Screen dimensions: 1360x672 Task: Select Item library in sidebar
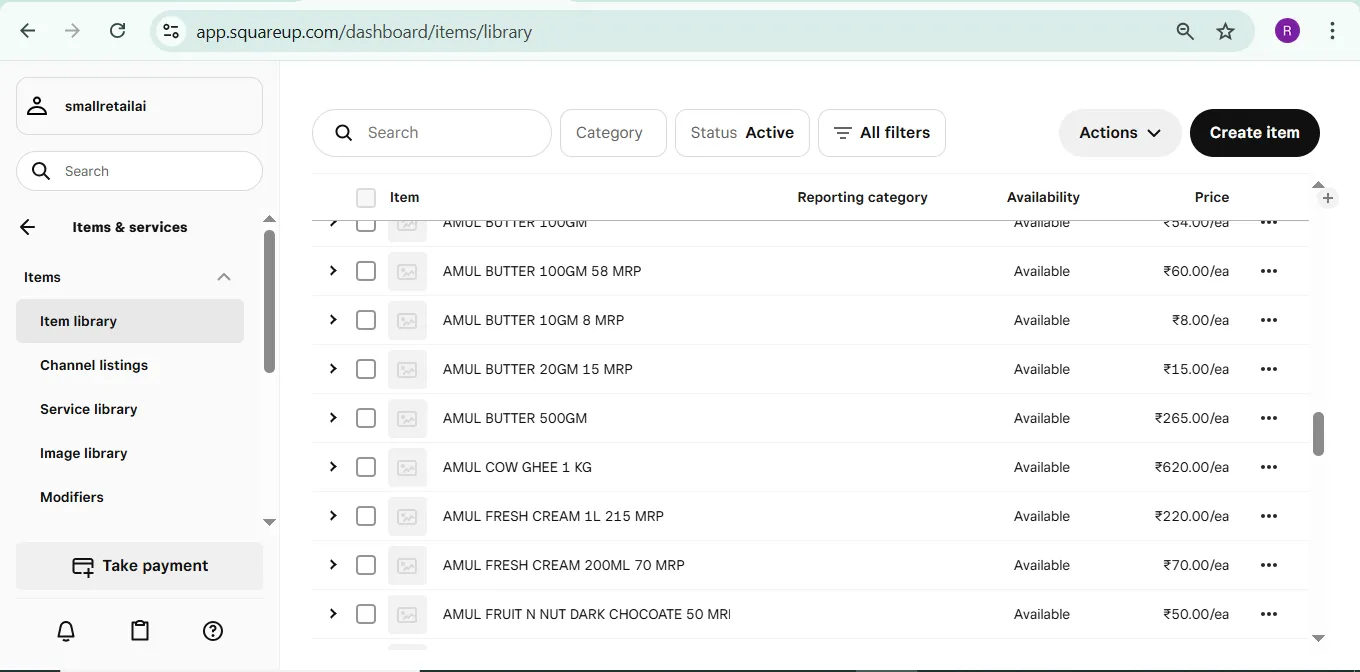tap(130, 321)
